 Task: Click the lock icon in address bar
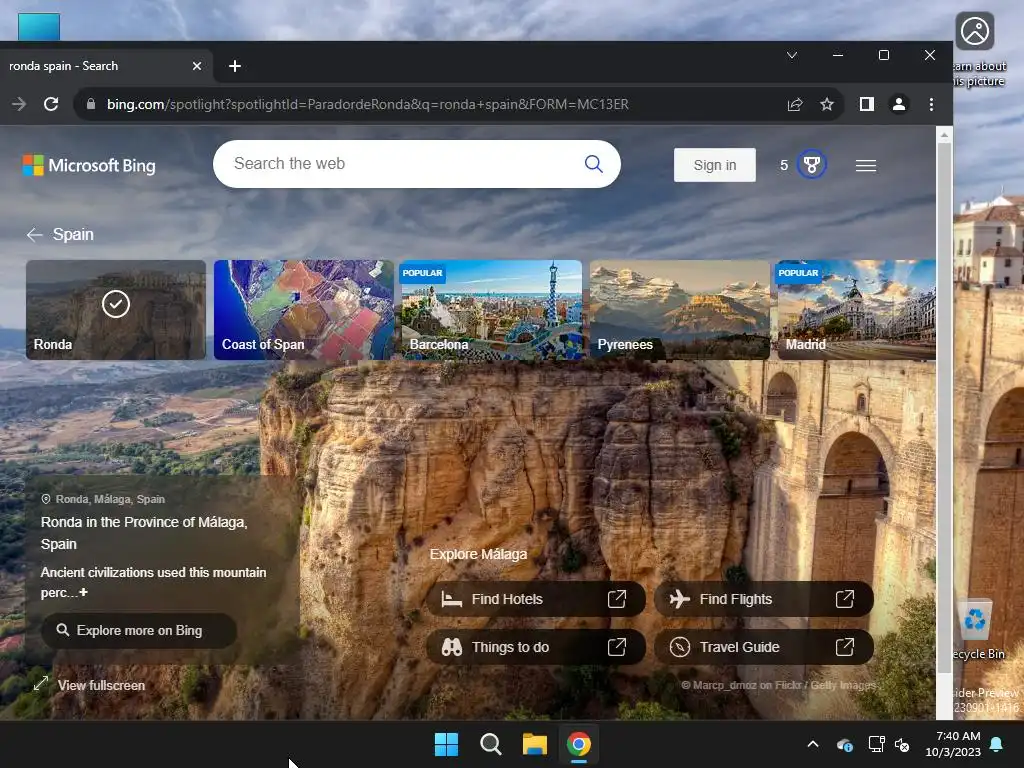click(91, 104)
